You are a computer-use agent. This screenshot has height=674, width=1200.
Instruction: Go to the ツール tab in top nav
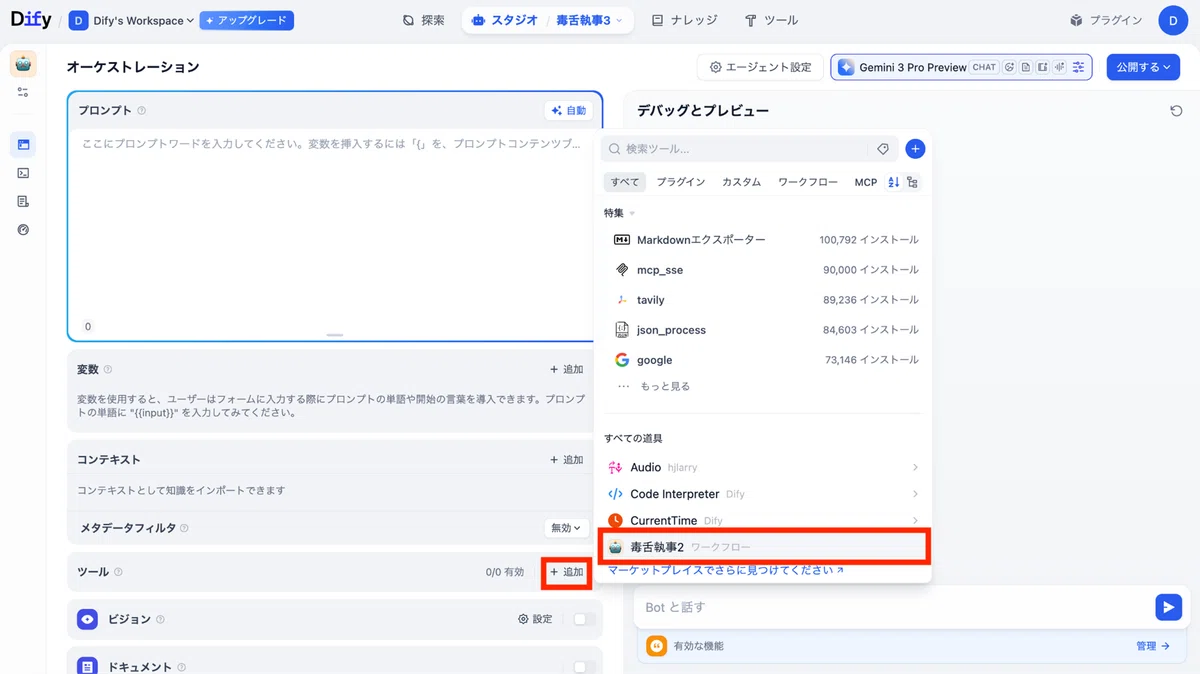click(771, 20)
